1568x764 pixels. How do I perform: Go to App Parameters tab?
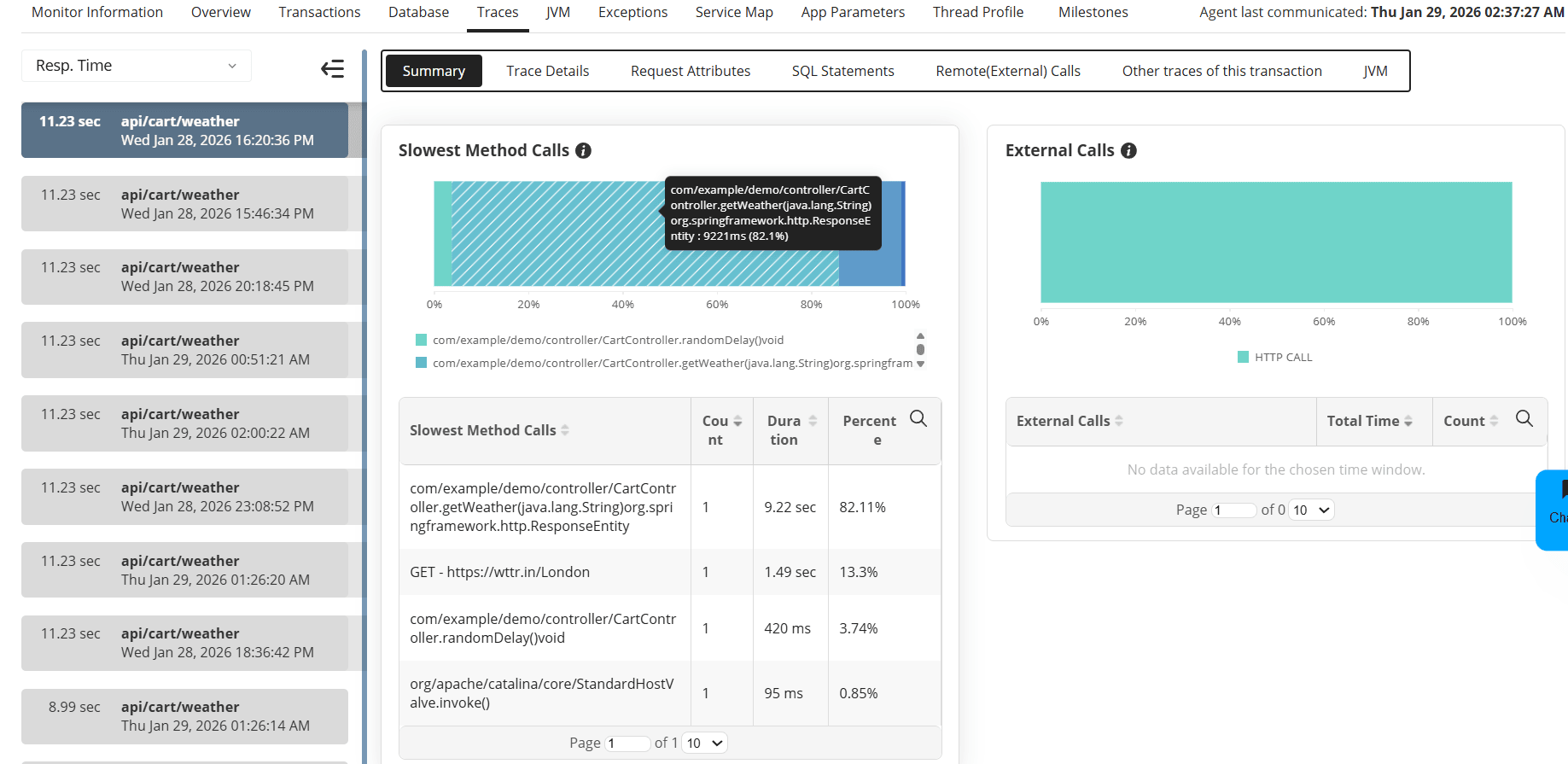(853, 12)
